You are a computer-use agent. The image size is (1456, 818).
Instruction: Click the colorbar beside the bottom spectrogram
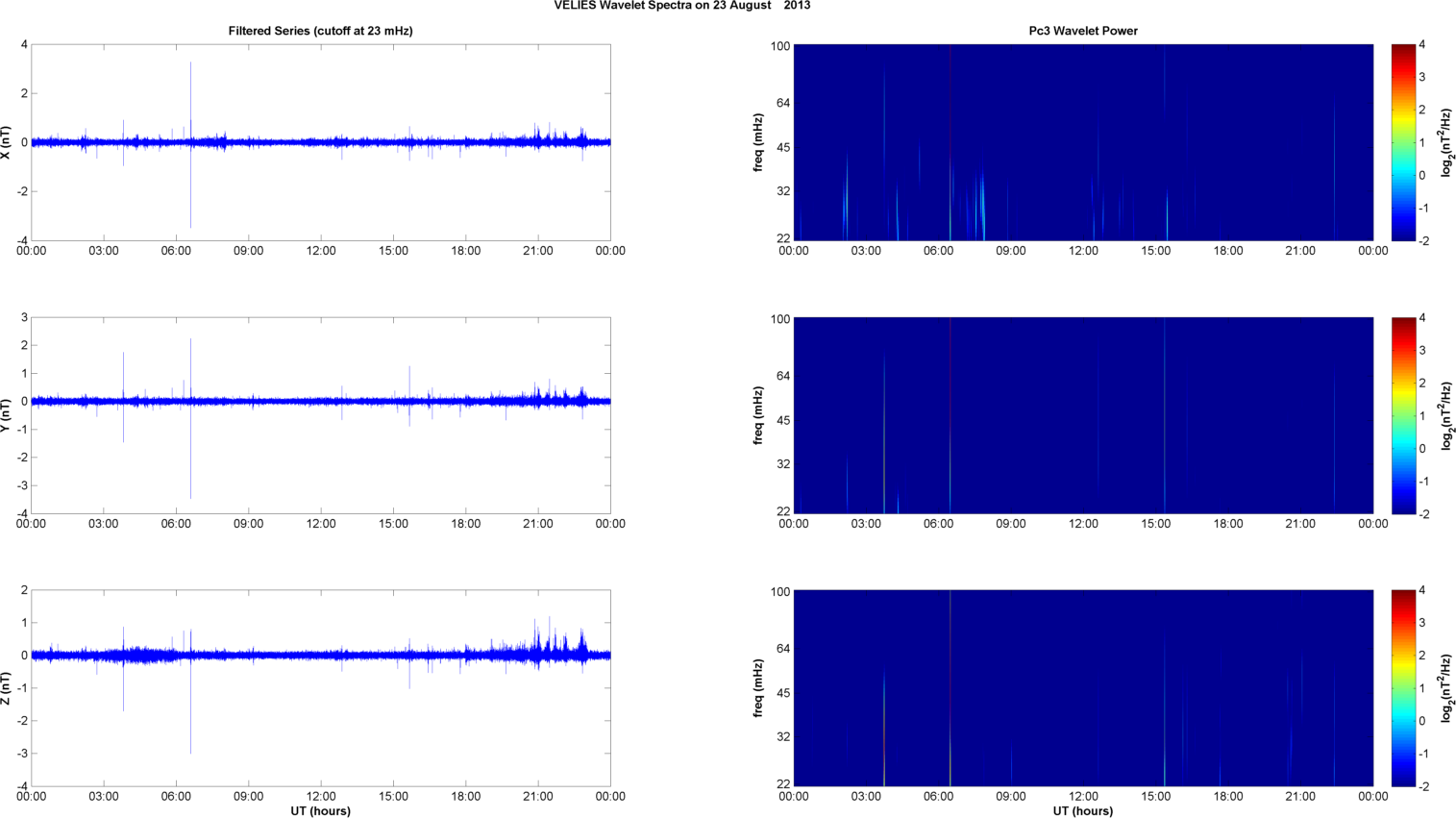[1403, 688]
